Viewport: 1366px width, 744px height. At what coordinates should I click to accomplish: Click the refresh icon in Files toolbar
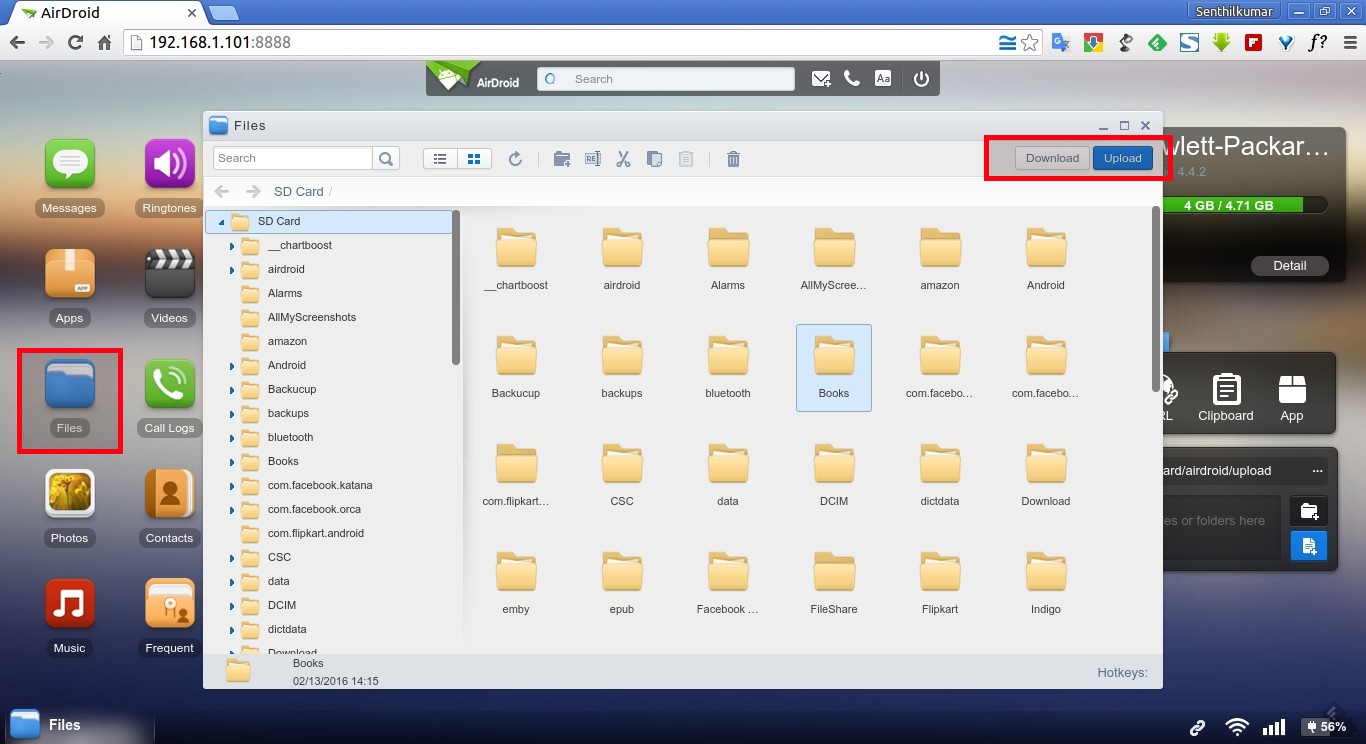[x=515, y=159]
